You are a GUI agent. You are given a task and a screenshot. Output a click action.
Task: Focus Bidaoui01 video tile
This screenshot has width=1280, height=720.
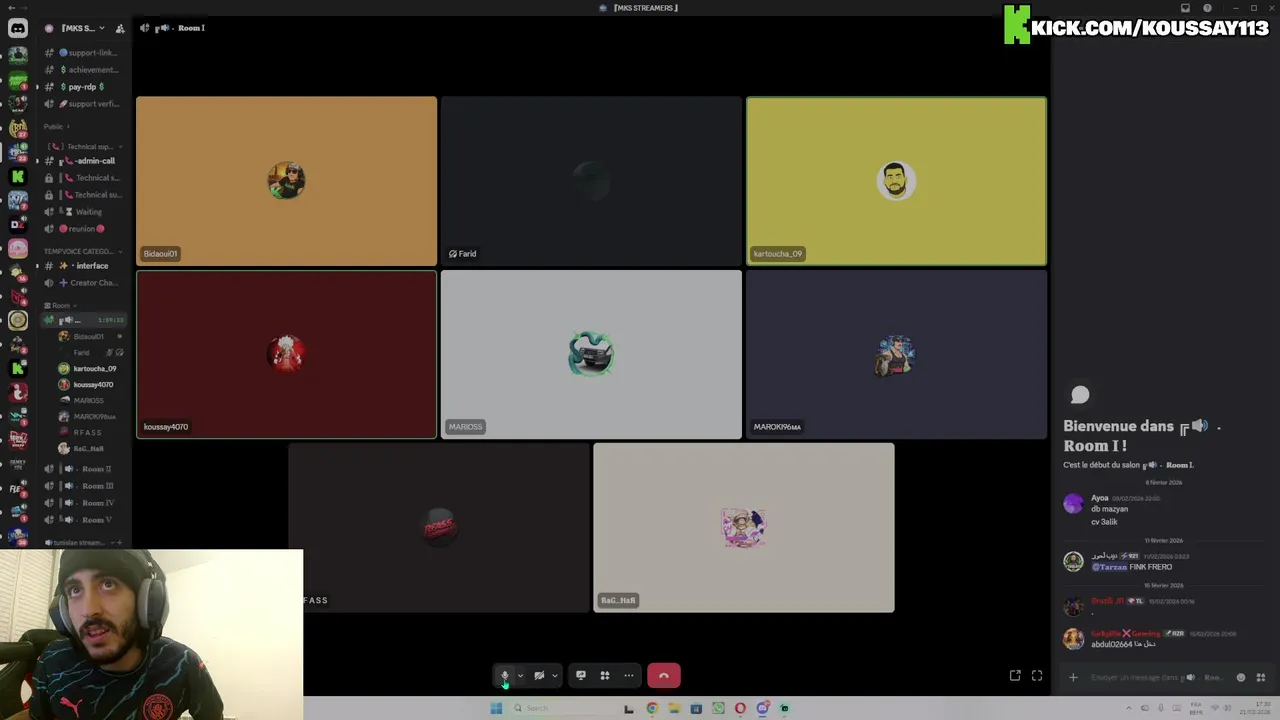[287, 181]
